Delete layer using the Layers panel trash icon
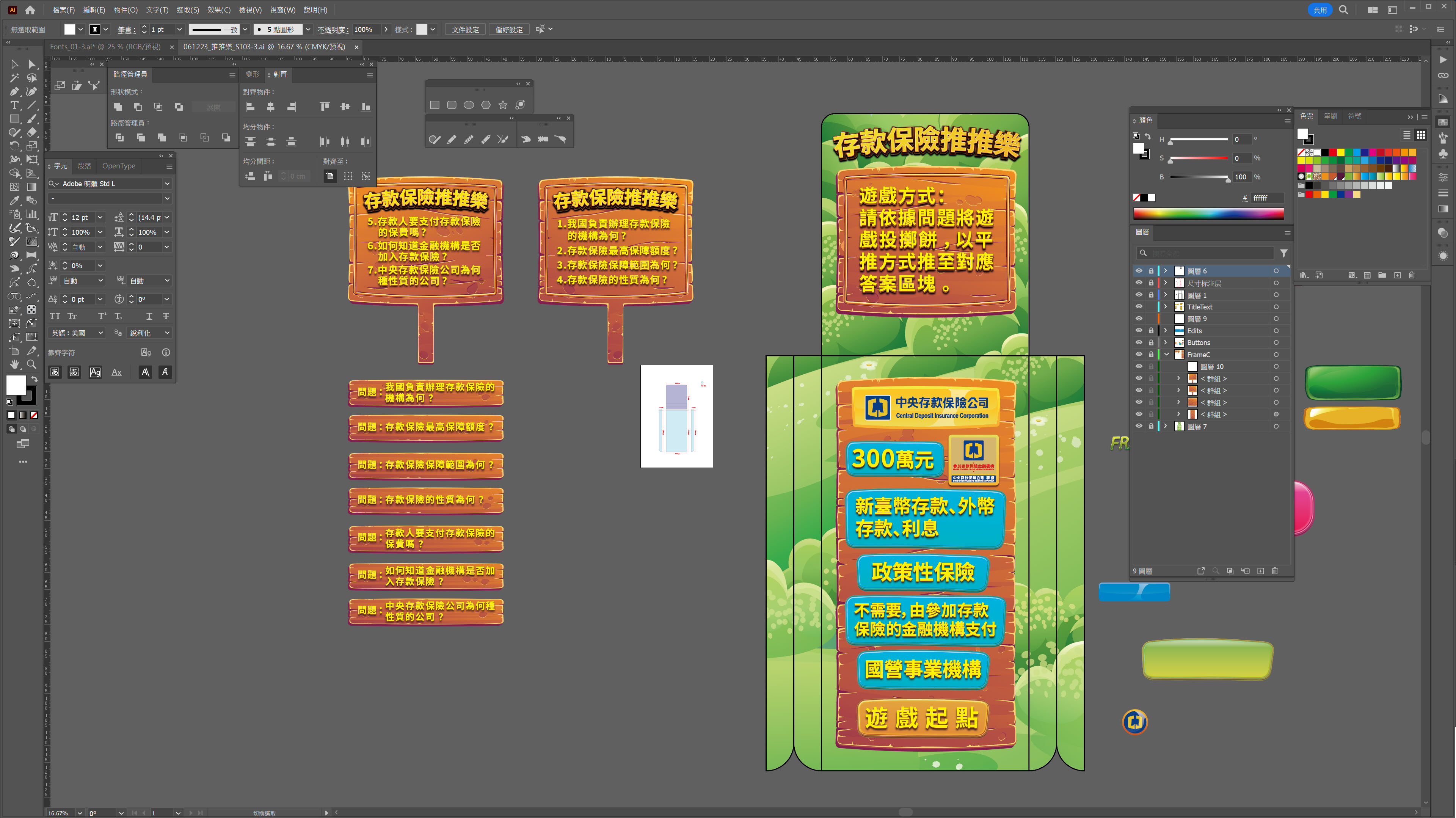The image size is (1456, 818). coord(1274,571)
